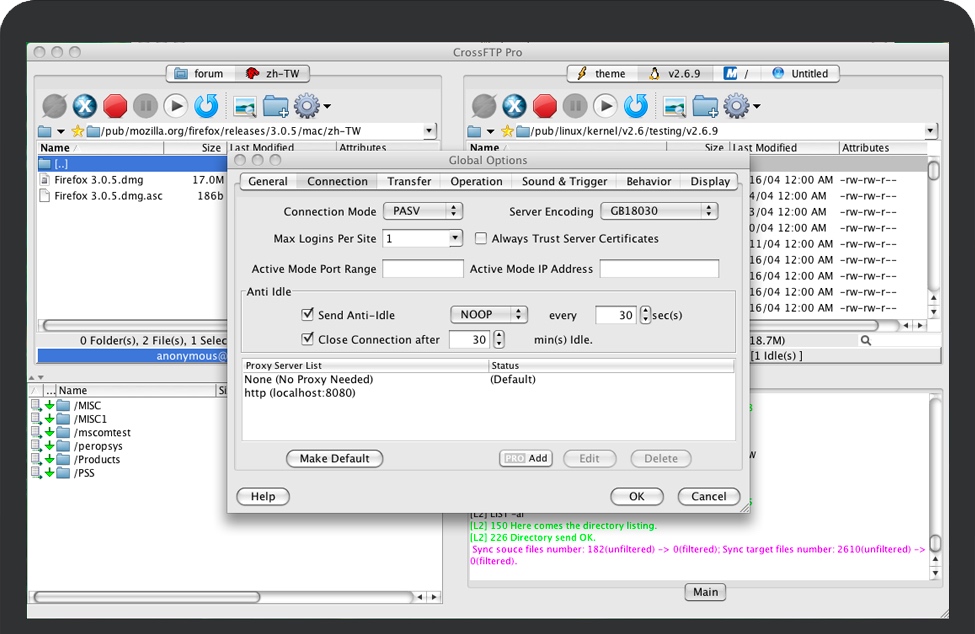
Task: Disable the Send Anti-Idle option
Action: (307, 314)
